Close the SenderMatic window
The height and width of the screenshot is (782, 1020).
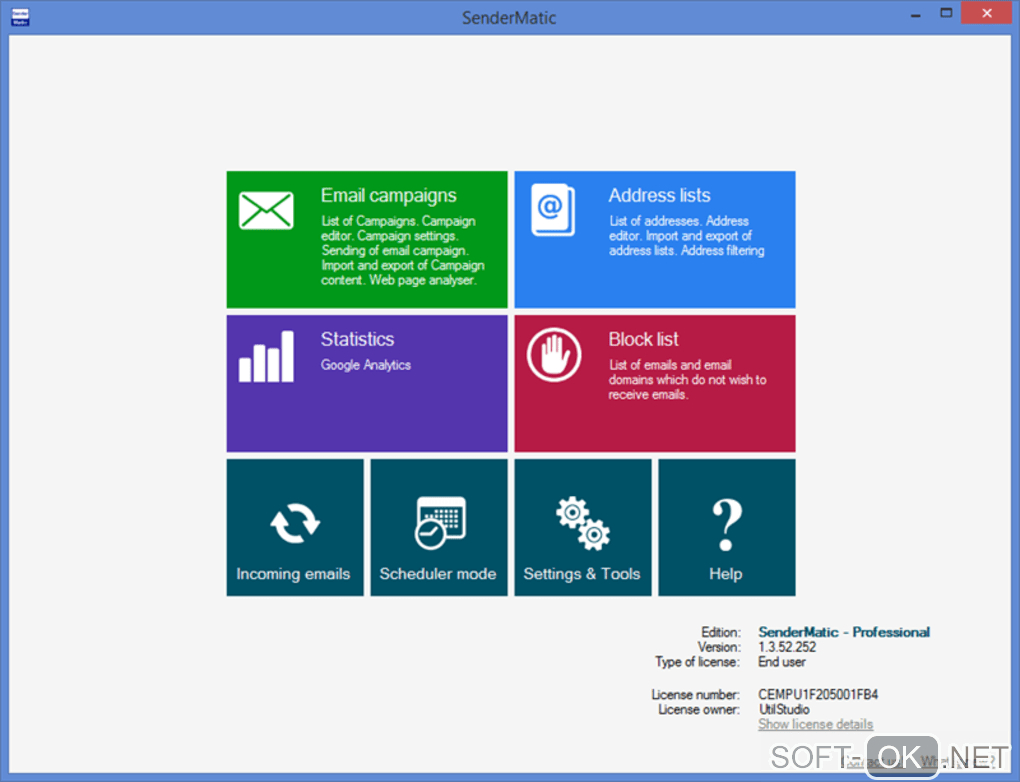(x=986, y=13)
